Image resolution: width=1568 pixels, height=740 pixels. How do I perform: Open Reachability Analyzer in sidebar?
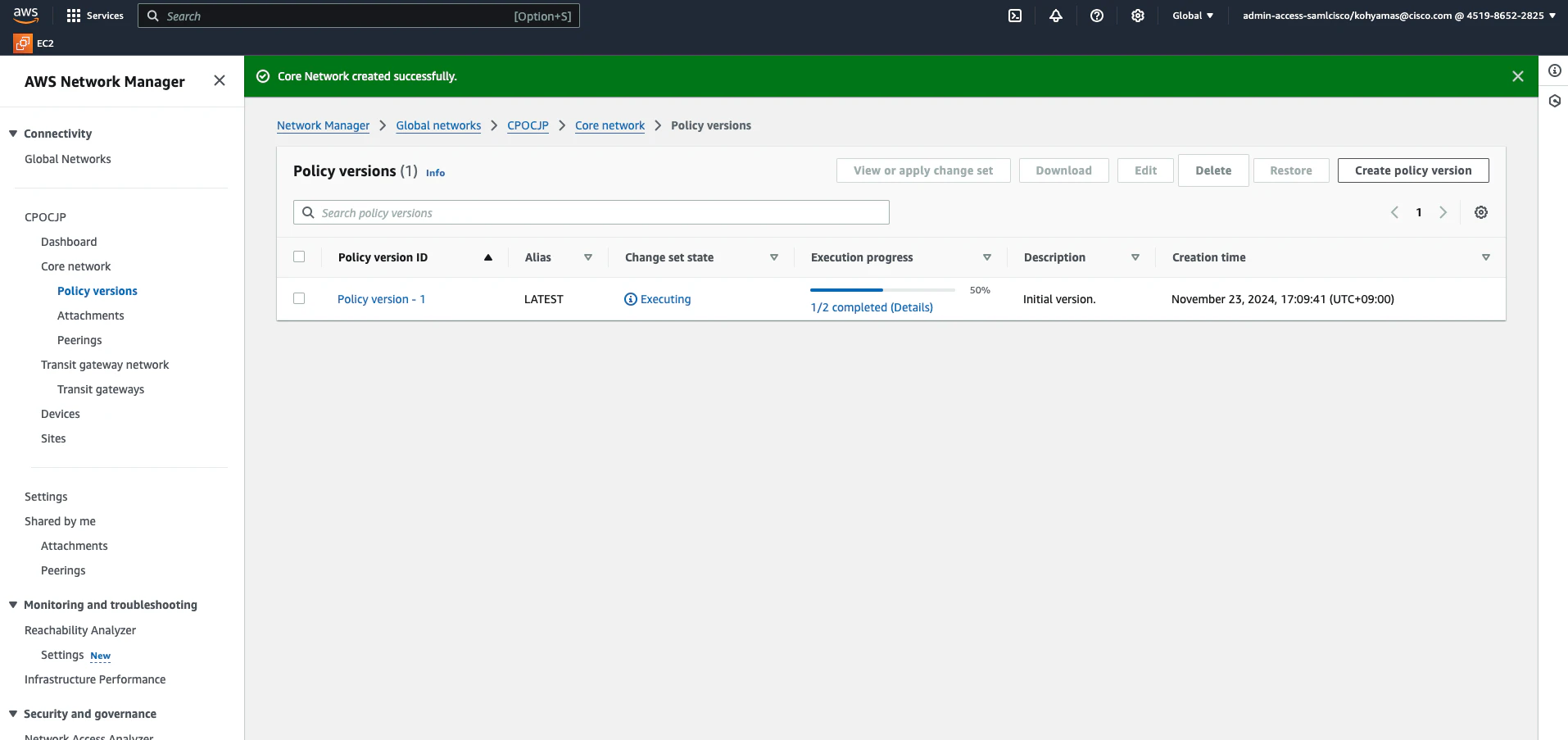[80, 630]
